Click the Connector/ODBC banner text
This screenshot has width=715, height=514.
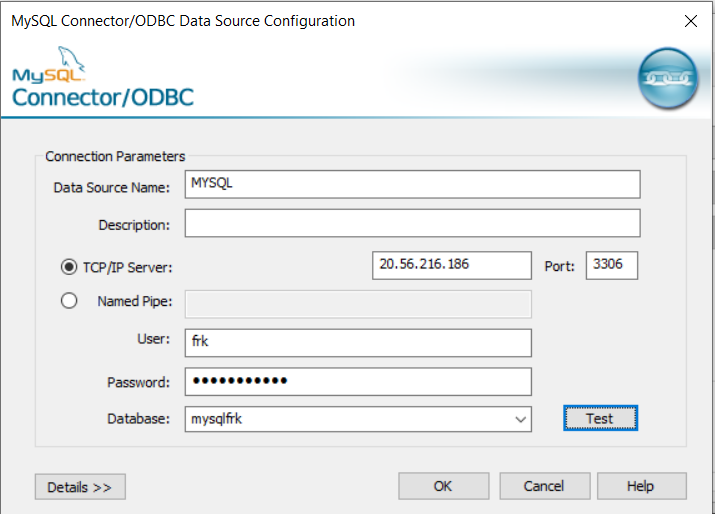[103, 98]
